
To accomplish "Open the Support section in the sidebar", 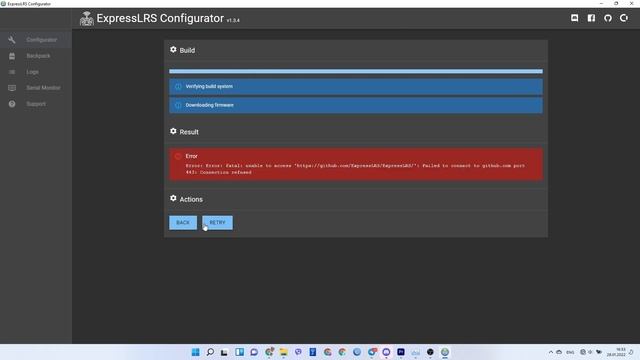I will pos(36,104).
